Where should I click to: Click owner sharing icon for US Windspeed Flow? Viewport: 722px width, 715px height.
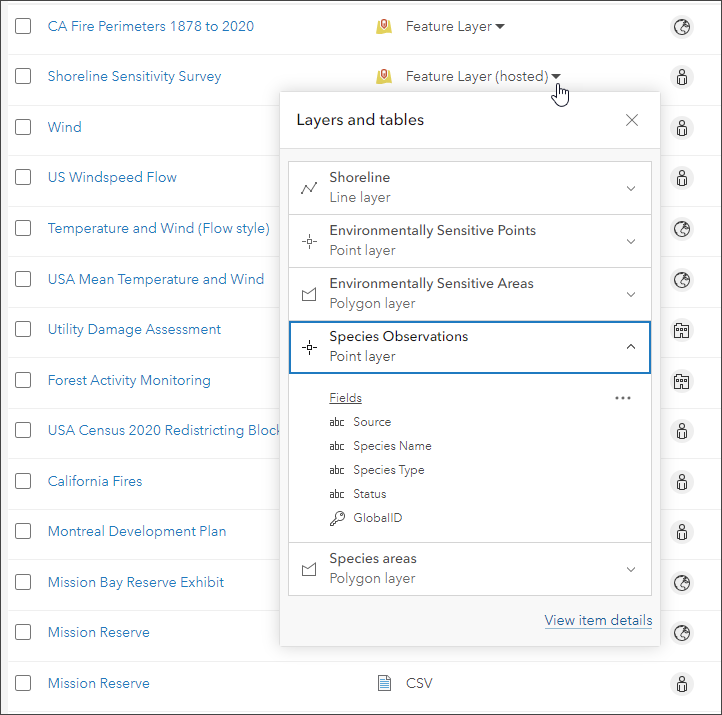(x=681, y=178)
